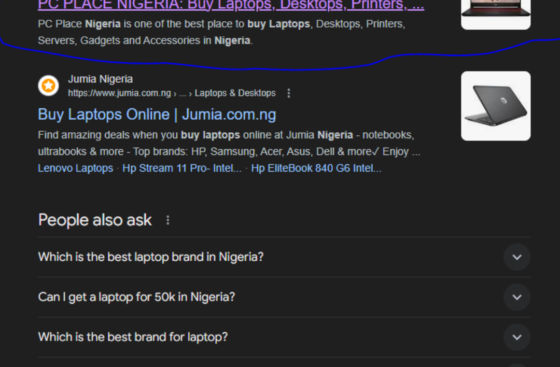
Task: Click question text Can I get a laptop for 50k in Nigeria?
Action: (x=136, y=297)
